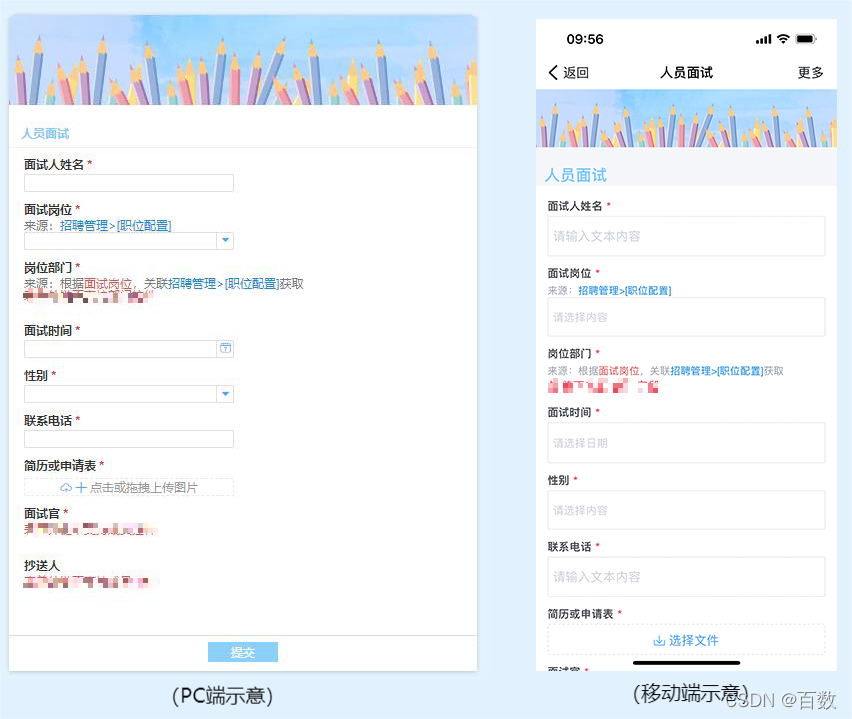Tap mobile 性别 请选择内容 selector
Screen dimensions: 852x719
pyautogui.click(x=686, y=510)
